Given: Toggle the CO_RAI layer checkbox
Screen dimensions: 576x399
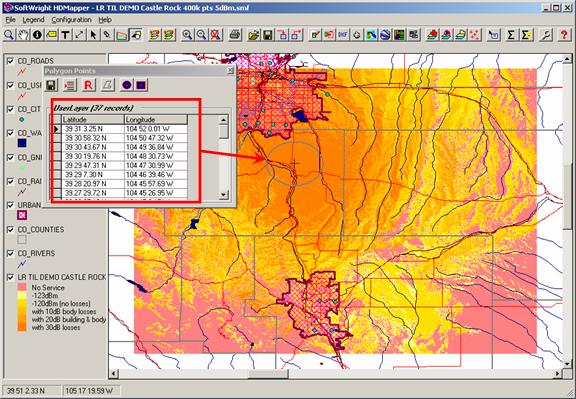Looking at the screenshot, I should point(10,181).
